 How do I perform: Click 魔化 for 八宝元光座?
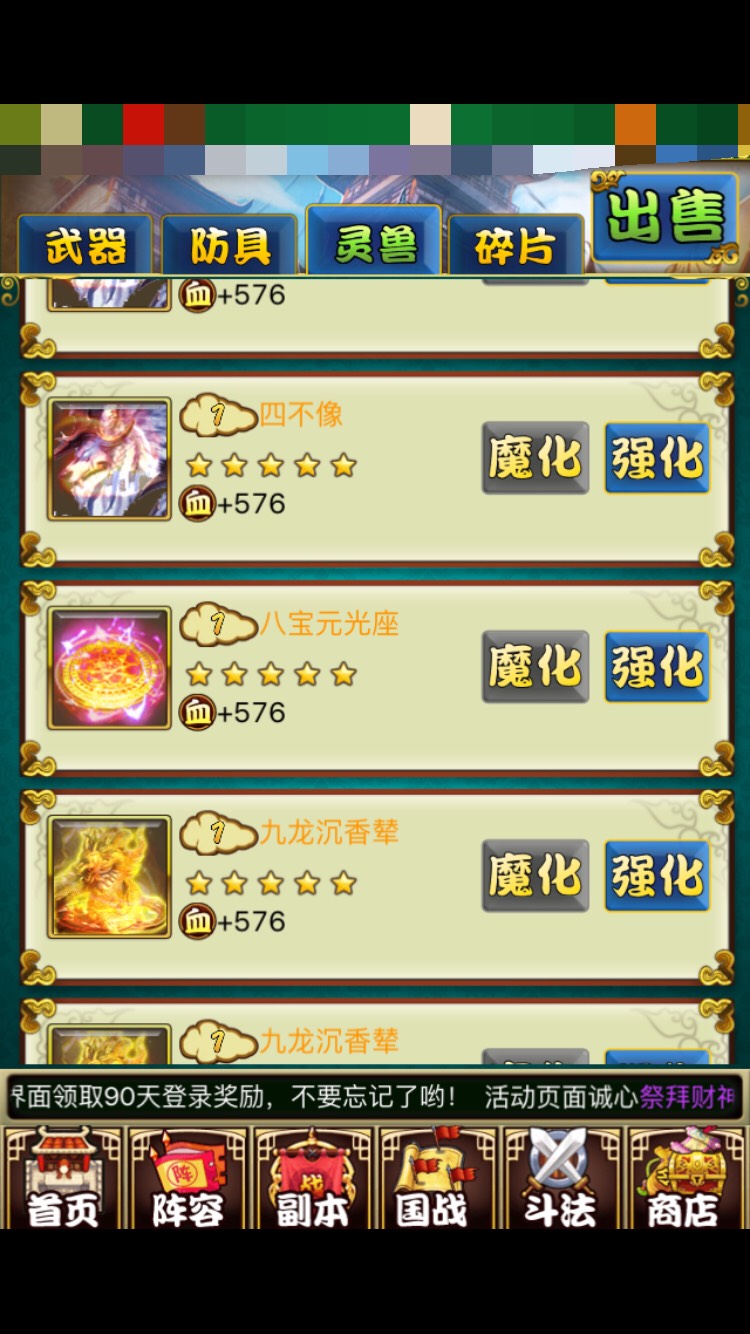click(x=535, y=667)
